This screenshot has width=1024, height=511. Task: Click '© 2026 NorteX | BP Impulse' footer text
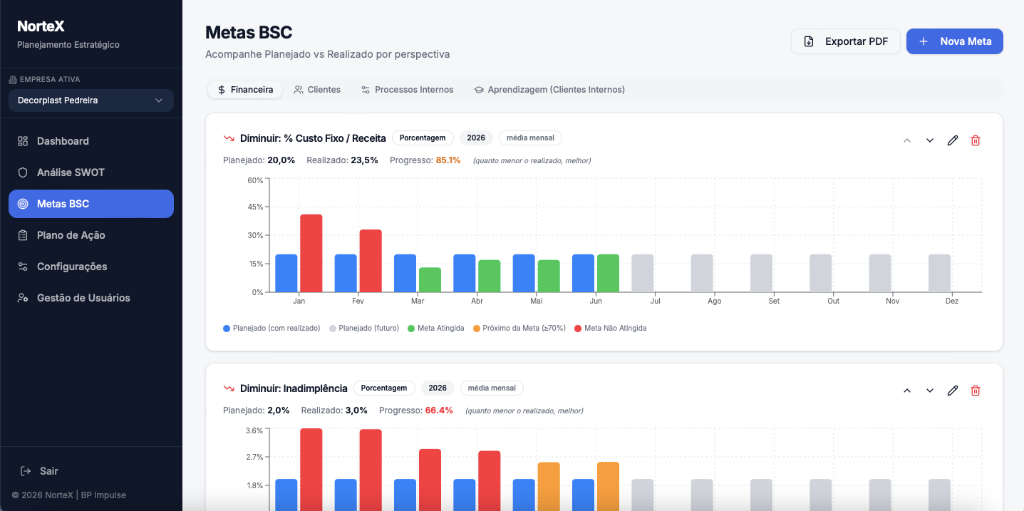pyautogui.click(x=69, y=495)
